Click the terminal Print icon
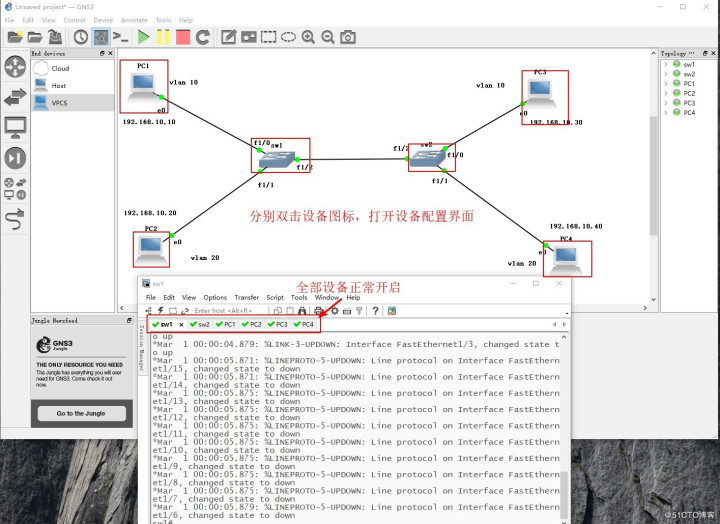Screen dimensions: 720x524 click(318, 311)
